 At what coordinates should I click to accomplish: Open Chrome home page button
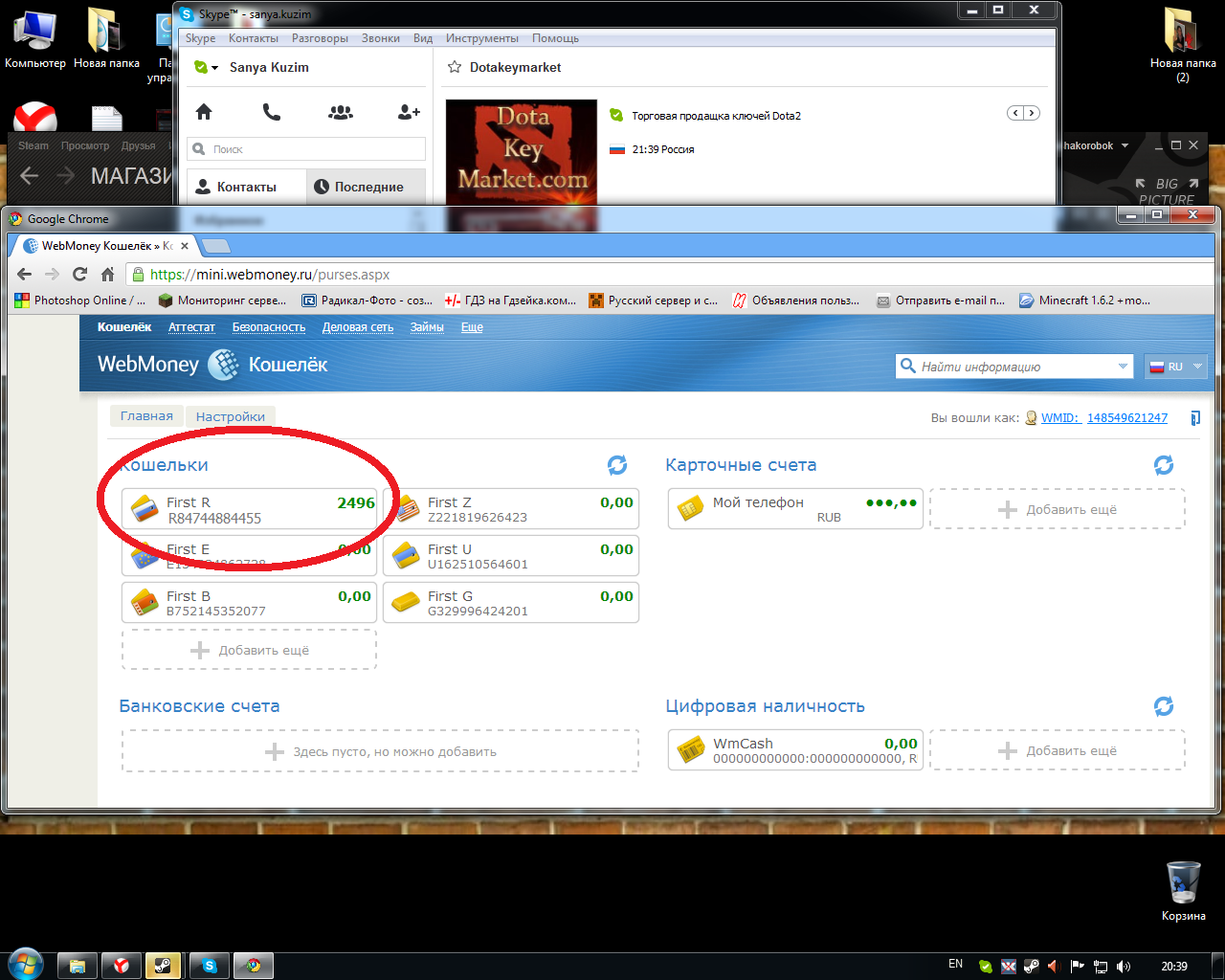(x=107, y=275)
